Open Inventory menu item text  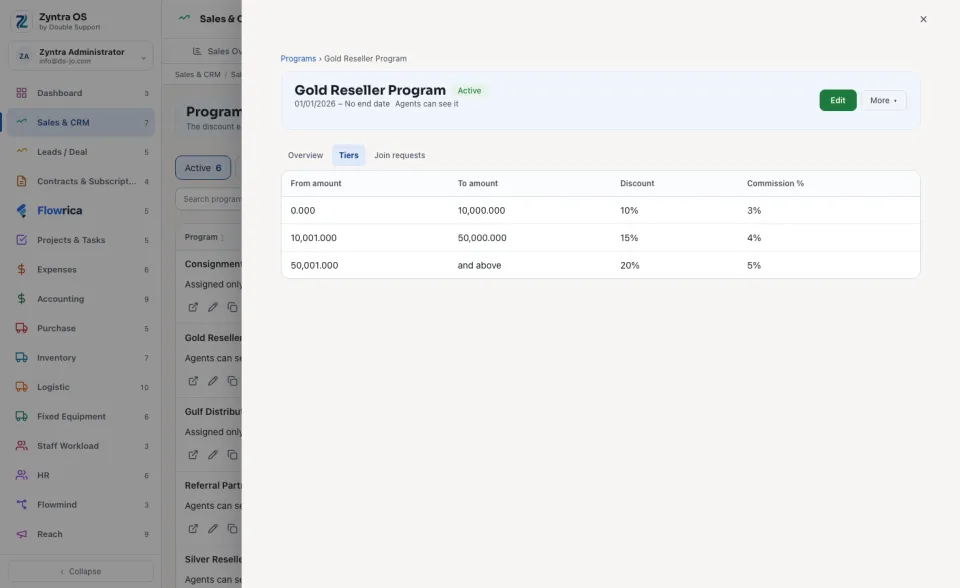56,358
